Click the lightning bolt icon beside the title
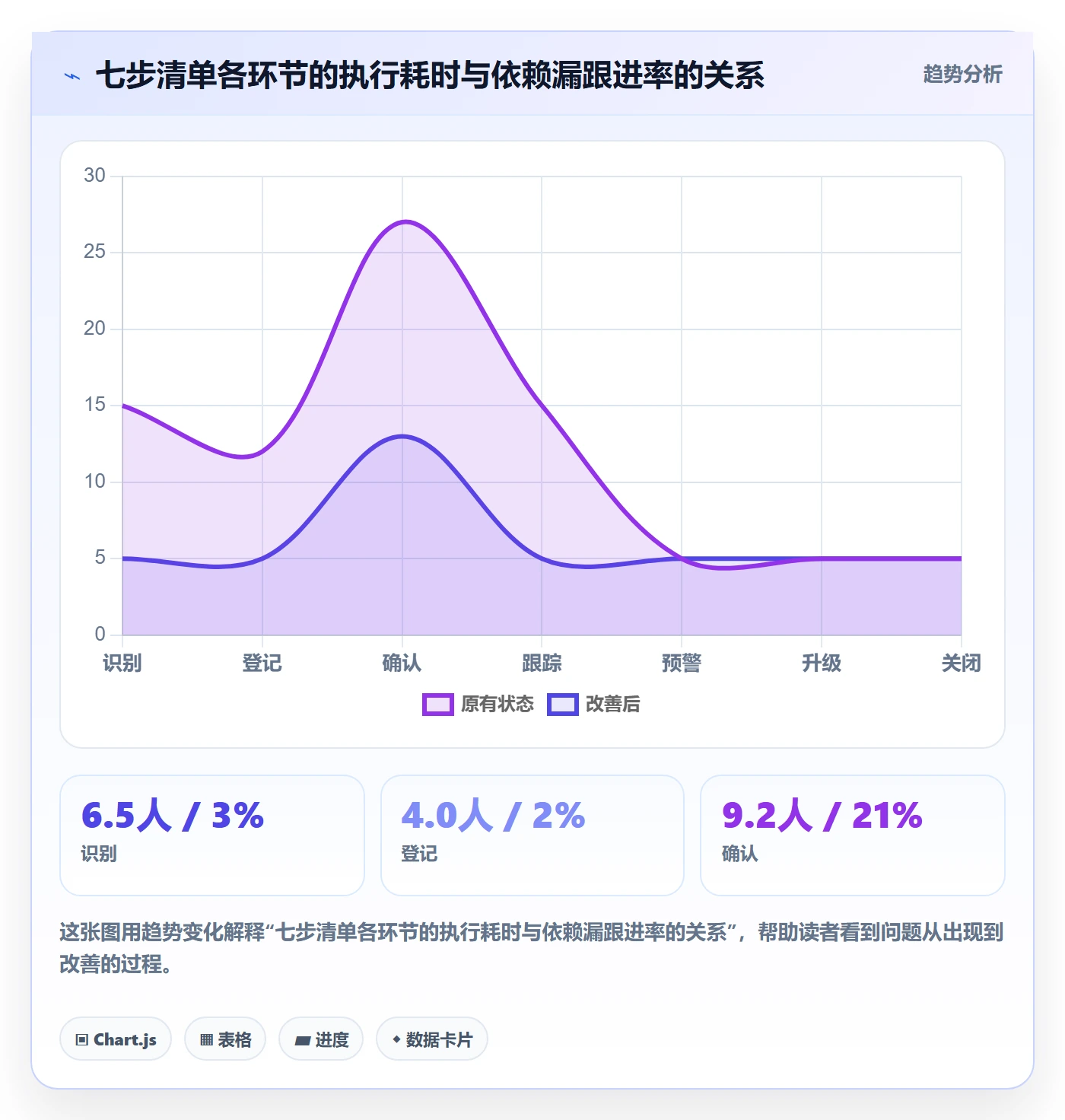This screenshot has height=1120, width=1065. point(72,76)
